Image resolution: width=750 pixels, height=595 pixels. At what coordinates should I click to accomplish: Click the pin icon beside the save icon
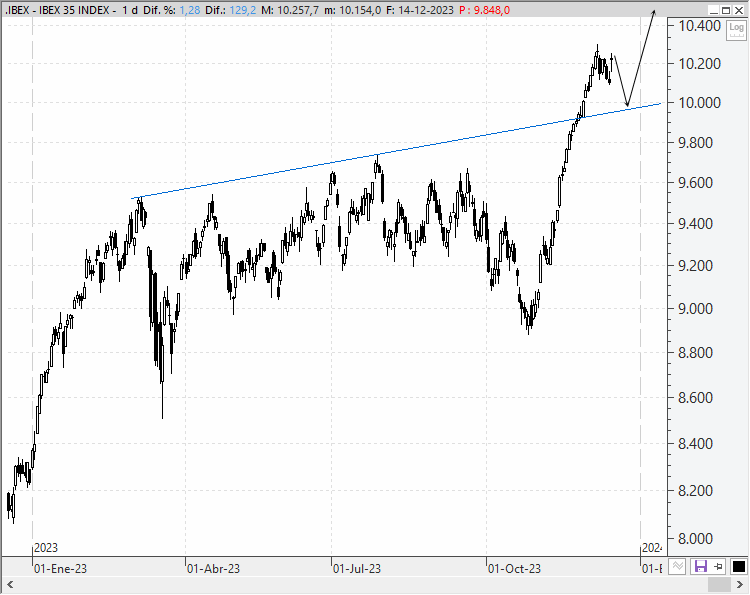[718, 567]
